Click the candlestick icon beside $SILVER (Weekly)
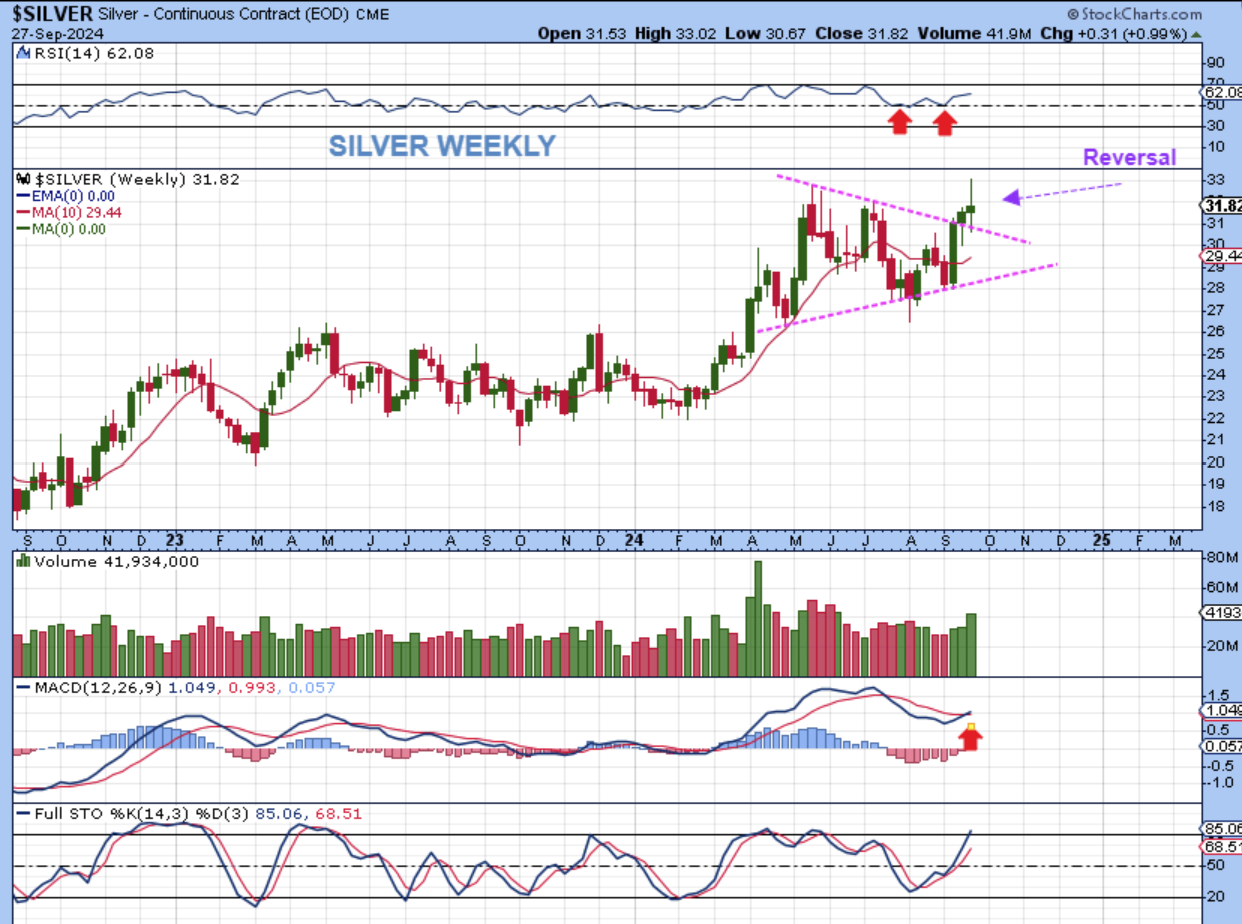 pos(24,179)
